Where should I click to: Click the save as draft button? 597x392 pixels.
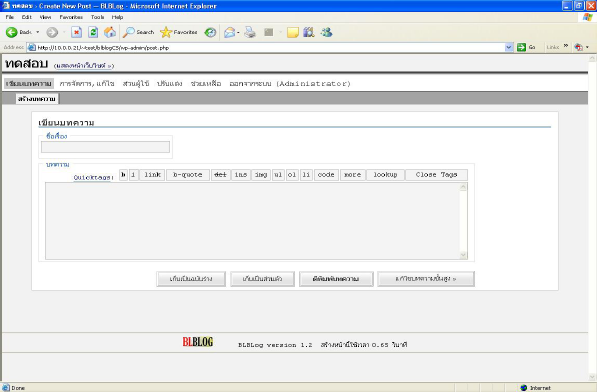191,279
